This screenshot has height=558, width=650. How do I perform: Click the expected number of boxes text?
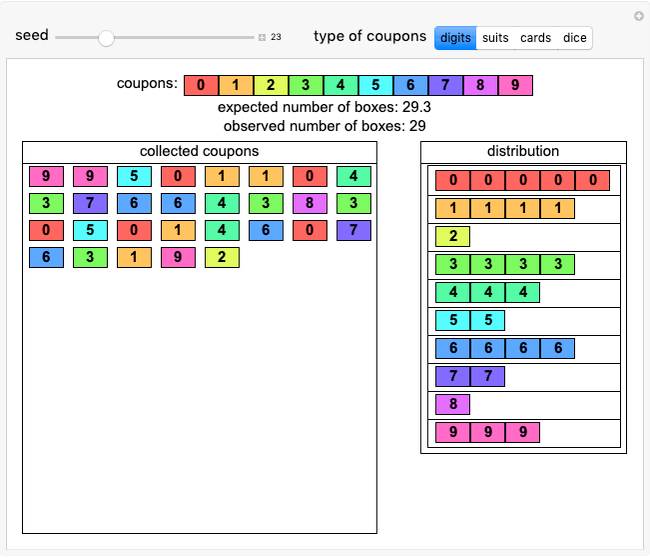pyautogui.click(x=324, y=107)
